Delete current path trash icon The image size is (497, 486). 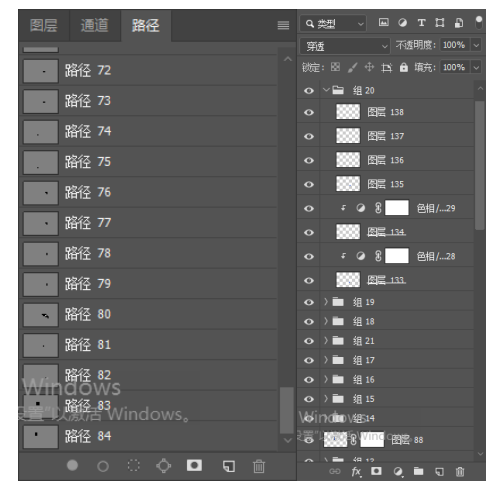(259, 466)
